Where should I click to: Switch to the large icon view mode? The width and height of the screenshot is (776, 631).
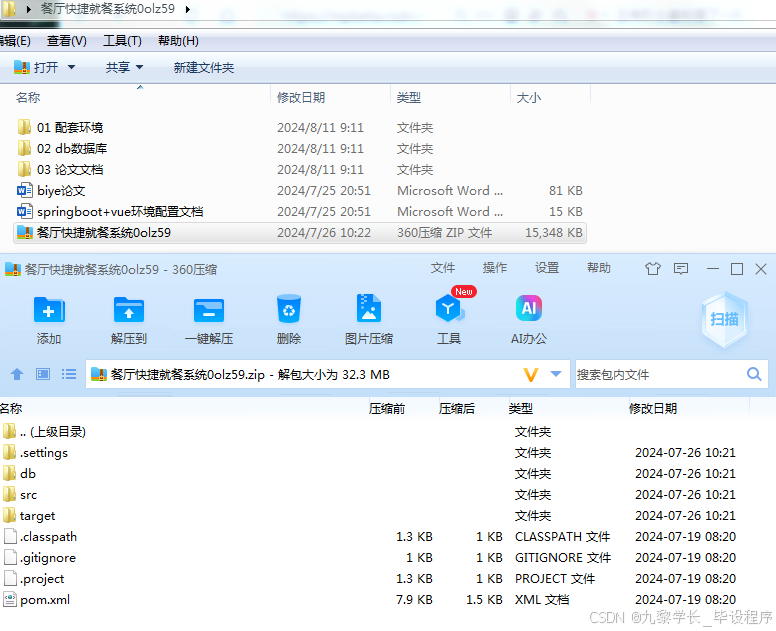pyautogui.click(x=43, y=374)
